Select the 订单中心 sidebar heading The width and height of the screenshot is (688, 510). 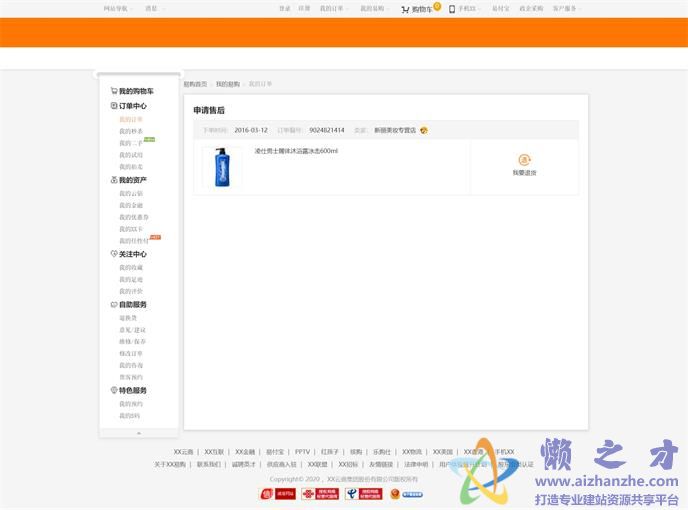pyautogui.click(x=133, y=106)
